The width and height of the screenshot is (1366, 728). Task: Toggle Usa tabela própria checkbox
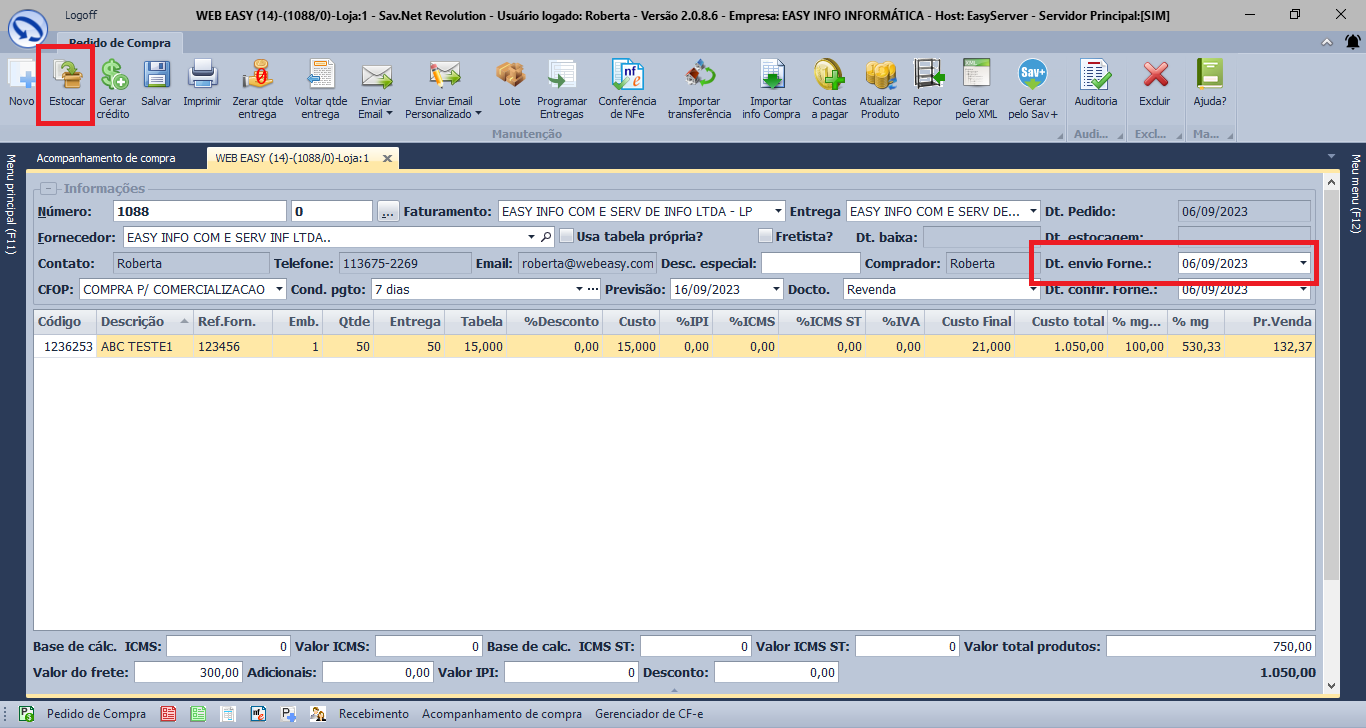point(566,237)
